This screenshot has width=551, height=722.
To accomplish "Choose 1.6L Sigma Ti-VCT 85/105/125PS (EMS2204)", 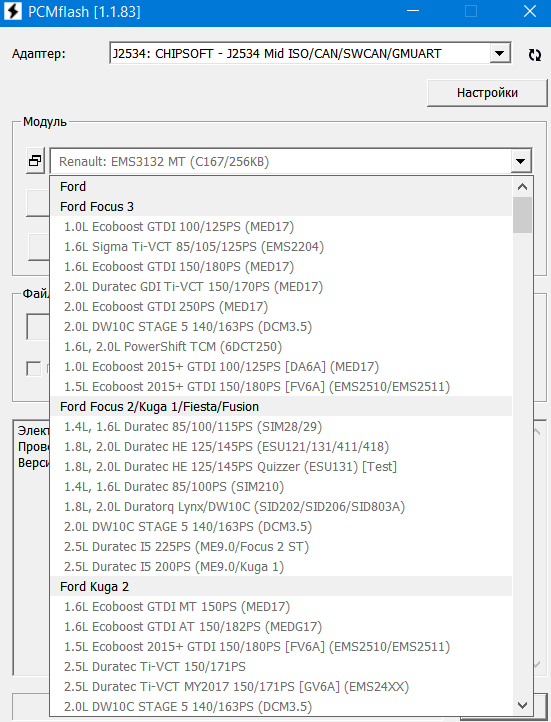I will click(281, 247).
